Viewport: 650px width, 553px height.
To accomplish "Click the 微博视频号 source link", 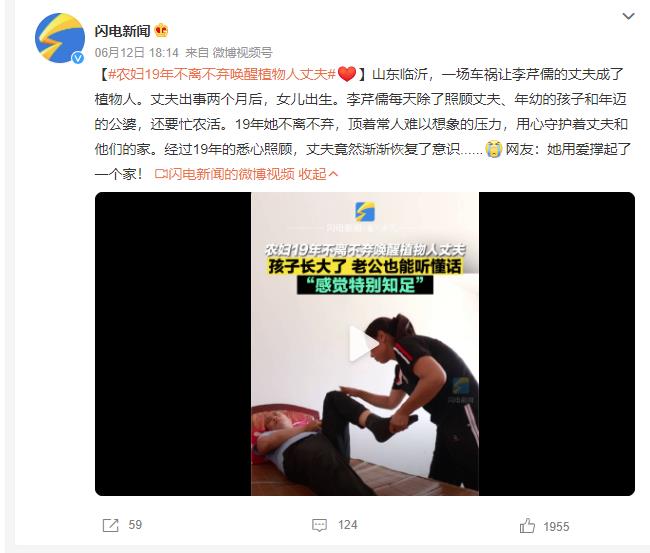I will [242, 53].
